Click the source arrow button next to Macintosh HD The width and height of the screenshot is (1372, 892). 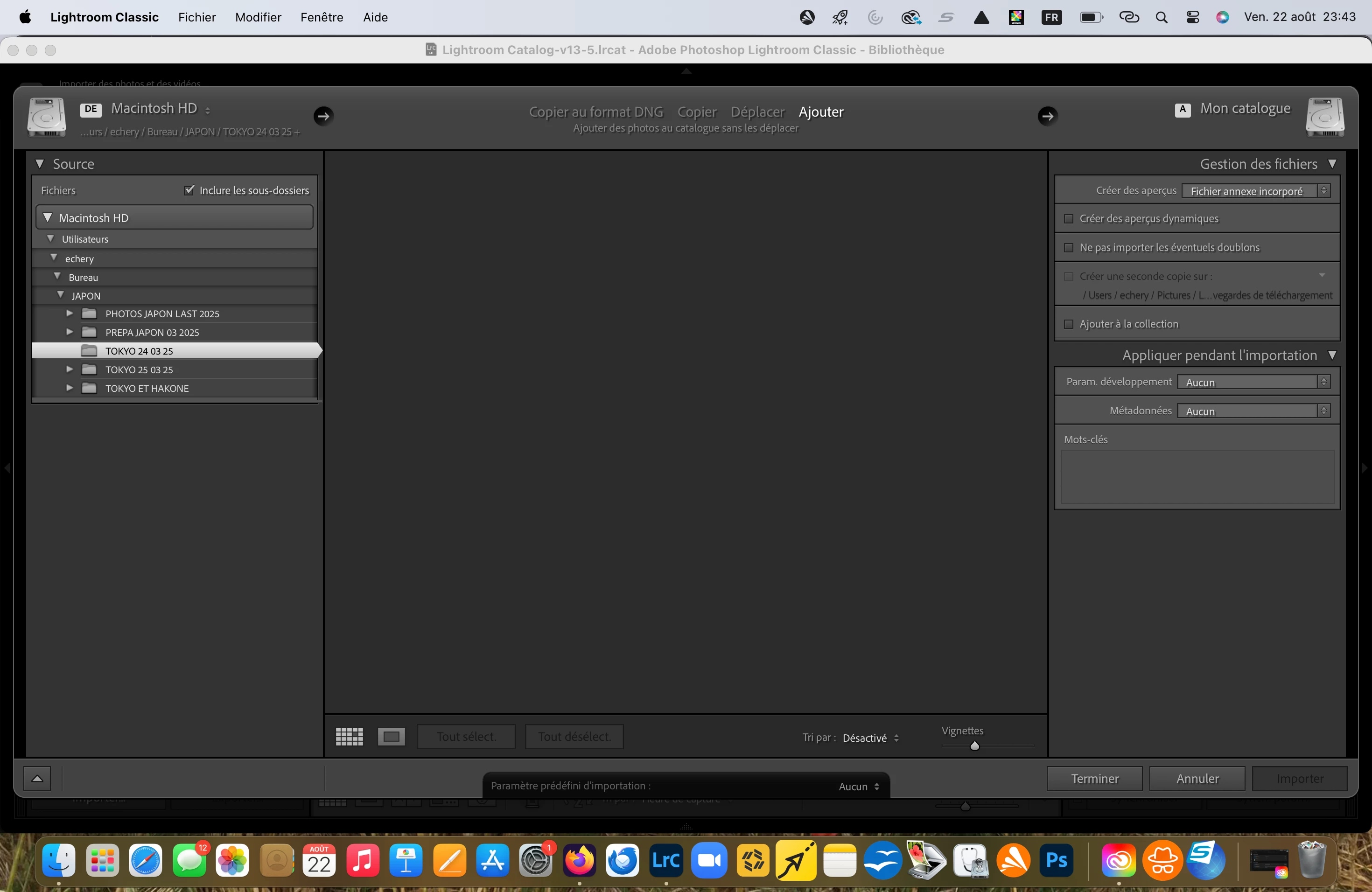point(323,116)
